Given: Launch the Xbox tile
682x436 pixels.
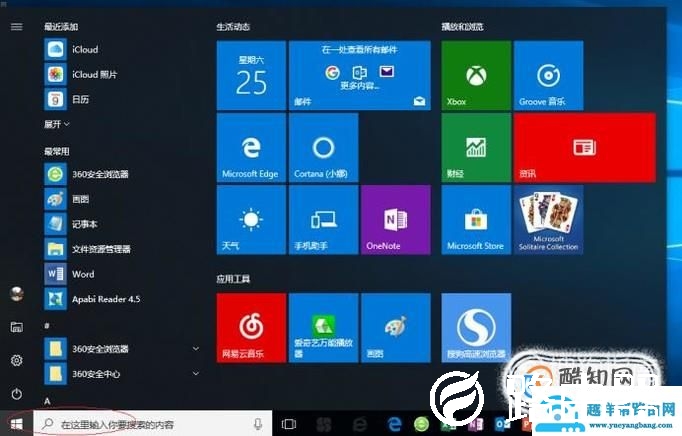Looking at the screenshot, I should pyautogui.click(x=476, y=75).
